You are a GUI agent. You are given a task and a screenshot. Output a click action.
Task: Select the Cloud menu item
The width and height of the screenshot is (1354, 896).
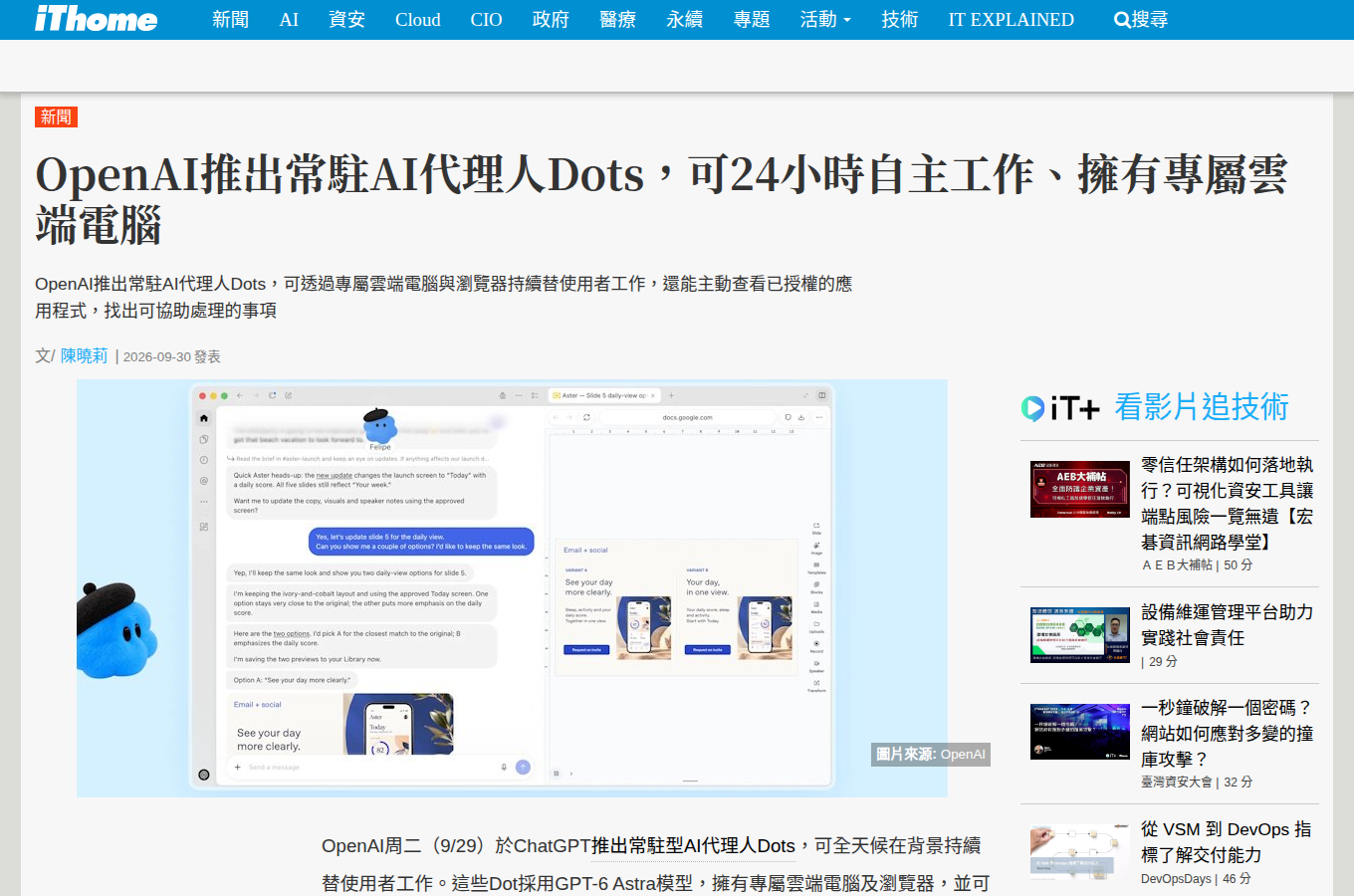417,20
